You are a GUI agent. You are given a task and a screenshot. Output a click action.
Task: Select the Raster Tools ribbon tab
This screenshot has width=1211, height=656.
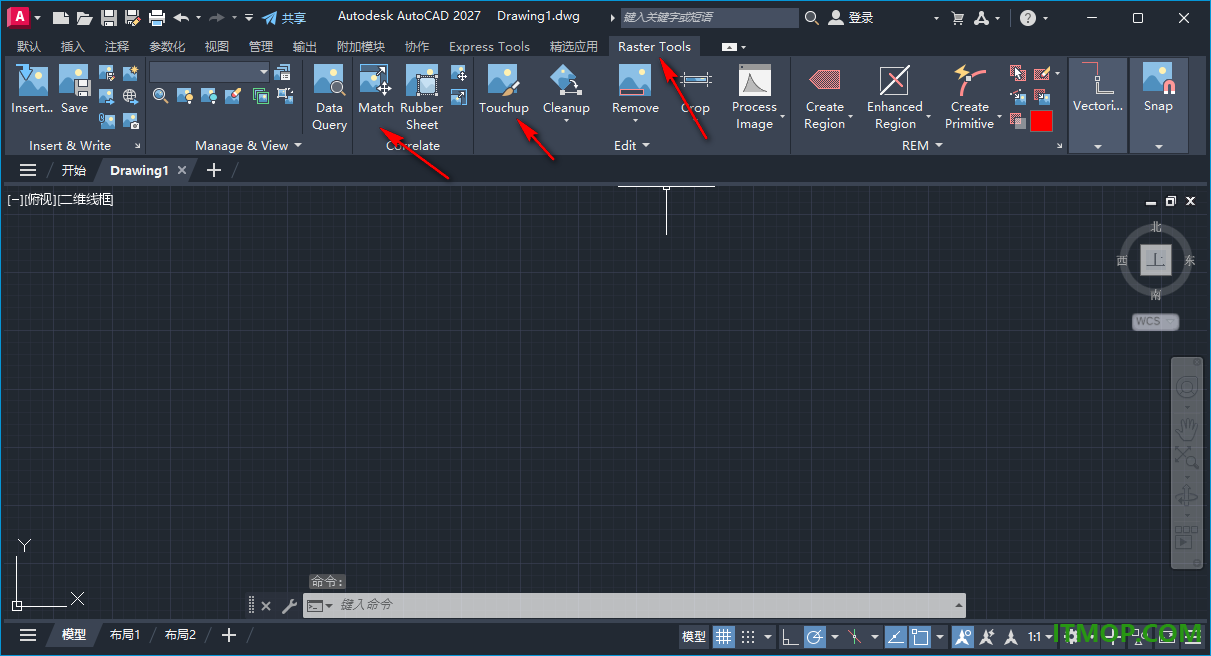[654, 46]
